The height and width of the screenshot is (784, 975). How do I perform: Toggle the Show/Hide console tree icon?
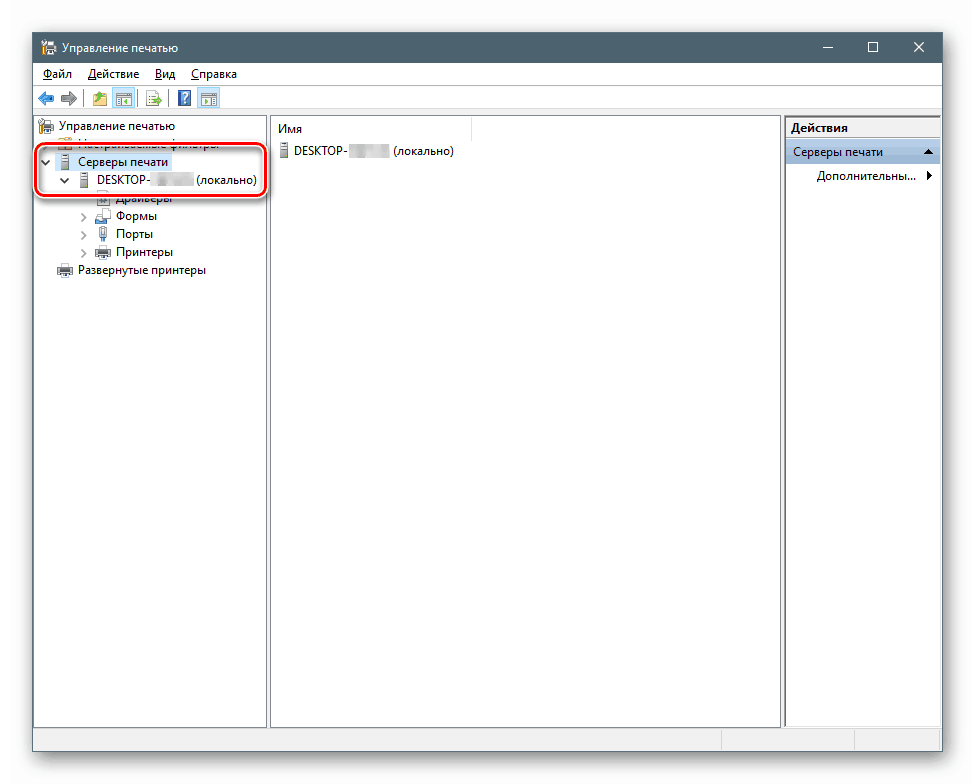[x=124, y=98]
